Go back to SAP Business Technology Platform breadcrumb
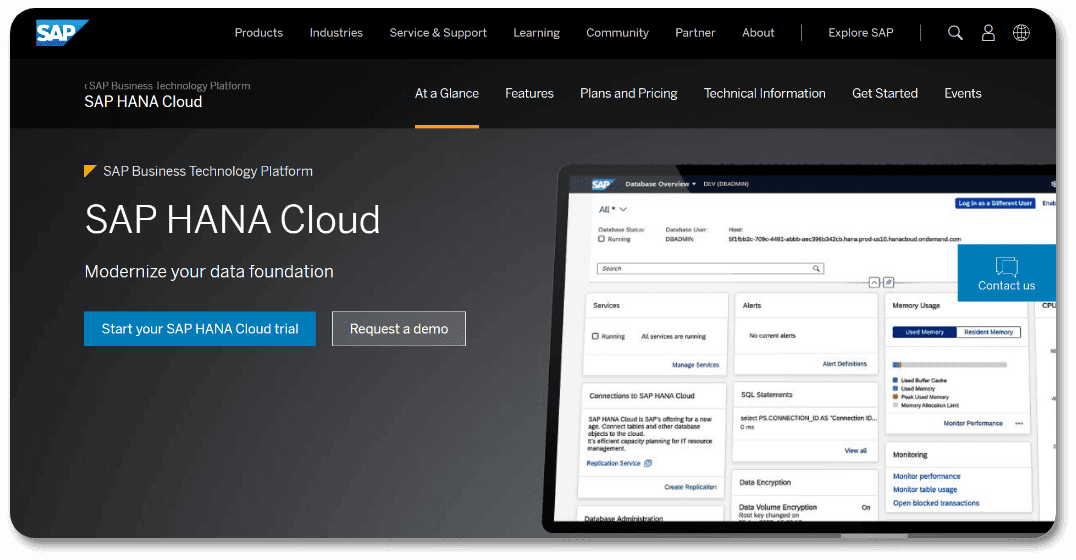1076x560 pixels. coord(167,86)
